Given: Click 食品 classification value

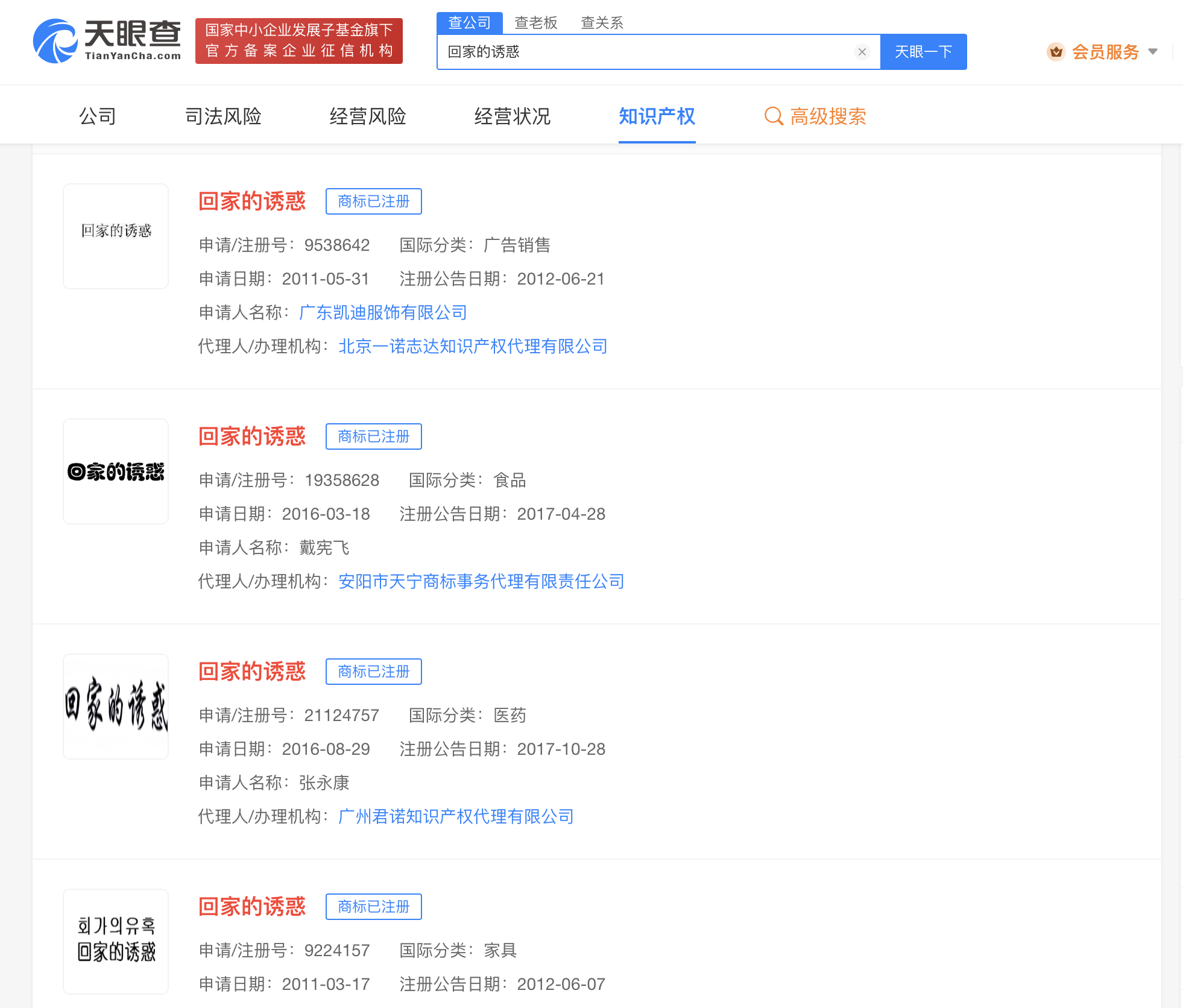Looking at the screenshot, I should pos(510,480).
